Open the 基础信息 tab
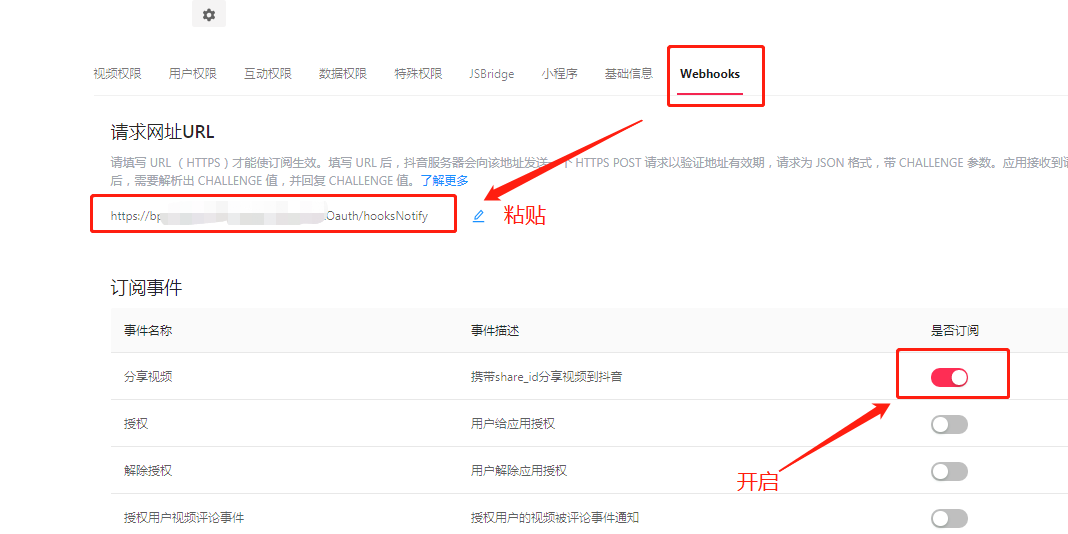 (628, 74)
